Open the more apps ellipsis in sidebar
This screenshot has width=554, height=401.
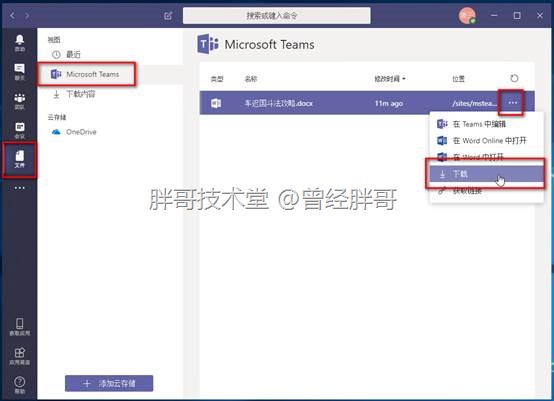19,188
